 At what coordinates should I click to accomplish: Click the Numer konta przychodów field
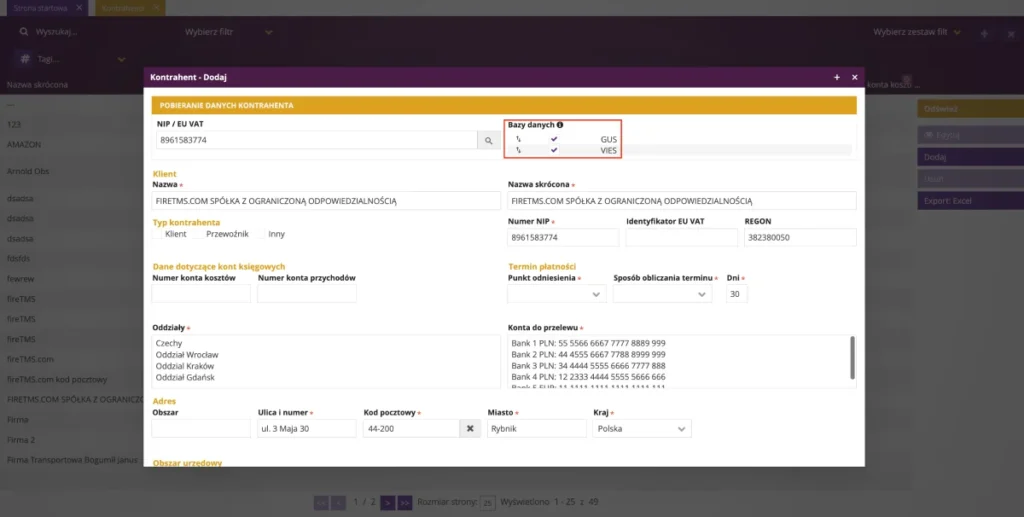[x=307, y=294]
